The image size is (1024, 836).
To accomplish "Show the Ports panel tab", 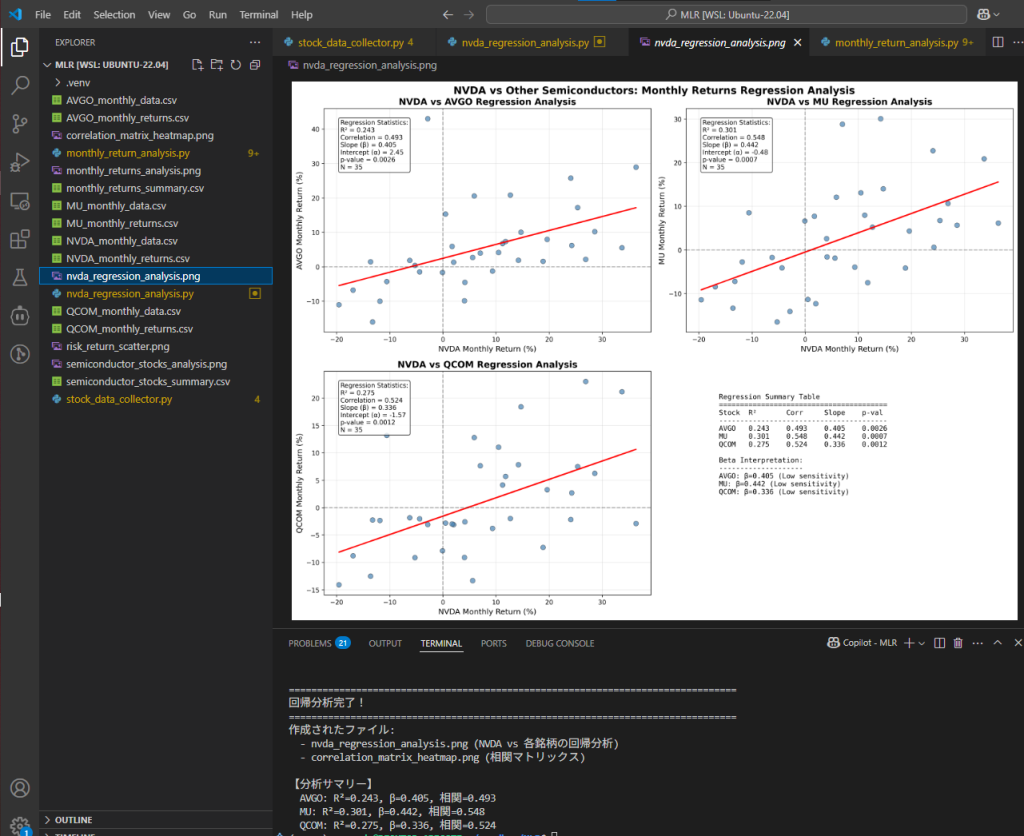I will pos(494,643).
